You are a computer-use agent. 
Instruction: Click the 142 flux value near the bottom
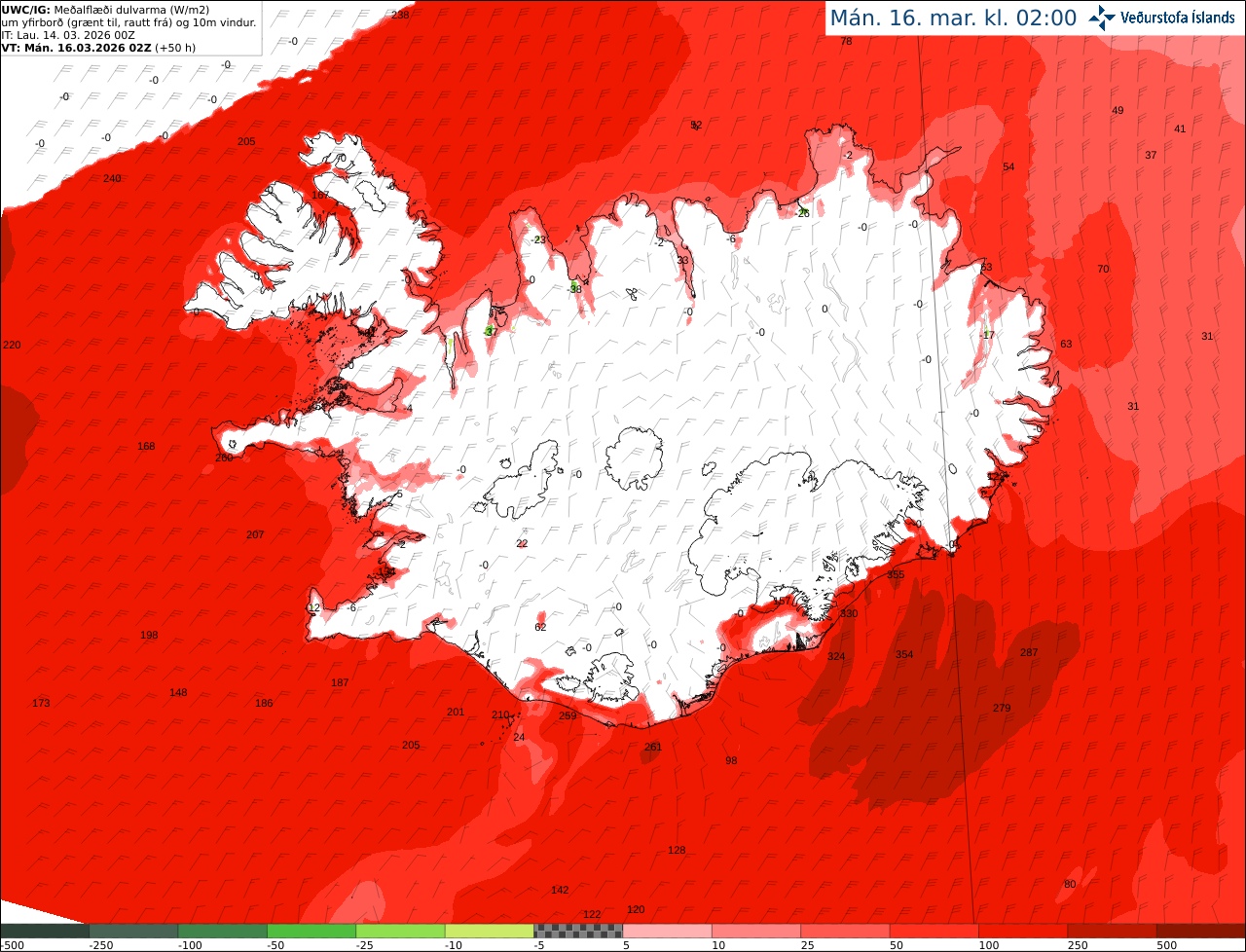pyautogui.click(x=560, y=890)
